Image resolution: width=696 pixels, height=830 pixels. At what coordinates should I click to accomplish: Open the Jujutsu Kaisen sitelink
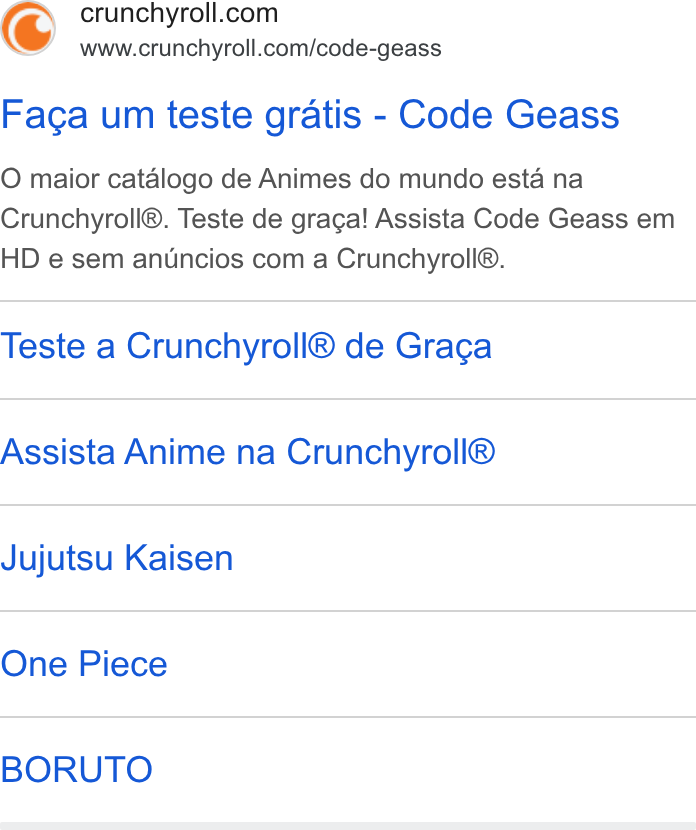pos(116,558)
